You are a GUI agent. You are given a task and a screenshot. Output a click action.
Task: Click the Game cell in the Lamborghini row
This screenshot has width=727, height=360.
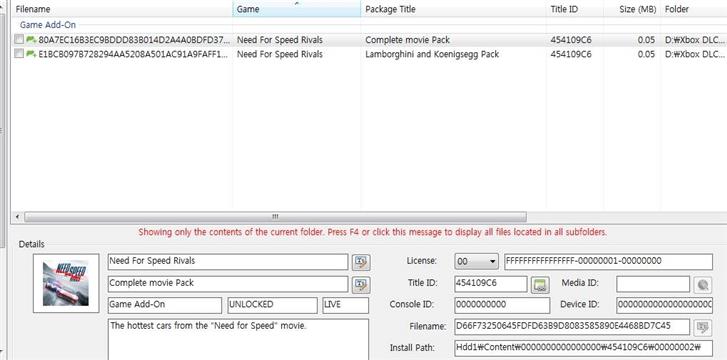click(280, 54)
